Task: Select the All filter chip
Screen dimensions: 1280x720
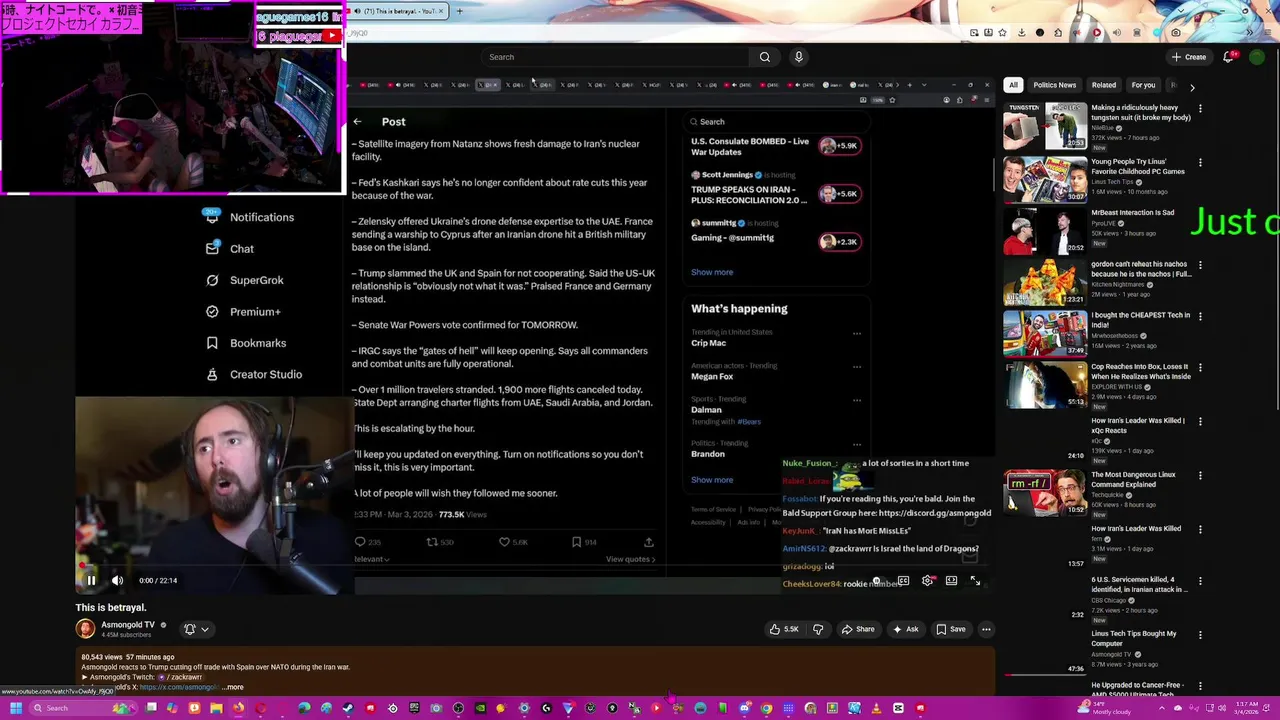Action: click(x=1013, y=85)
